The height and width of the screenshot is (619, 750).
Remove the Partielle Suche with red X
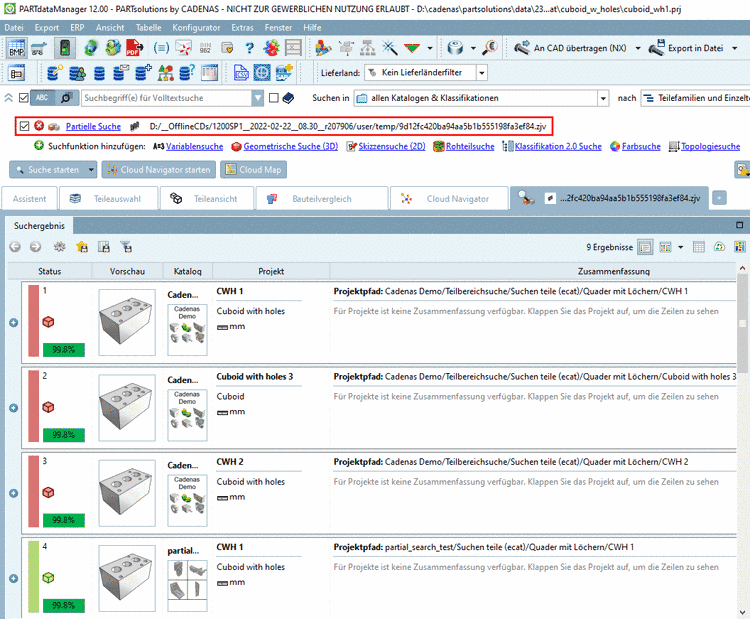tap(39, 126)
